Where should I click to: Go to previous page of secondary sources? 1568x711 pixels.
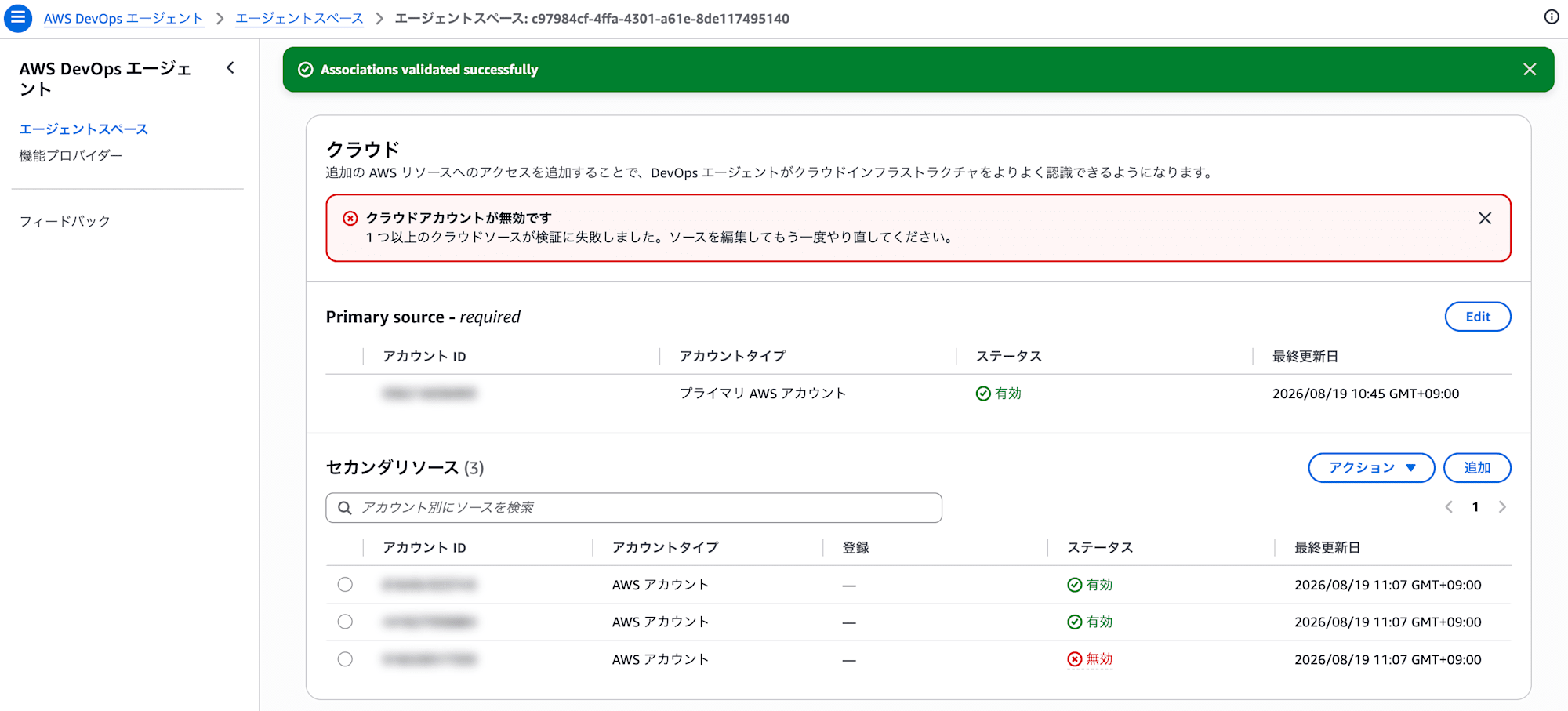[x=1449, y=507]
